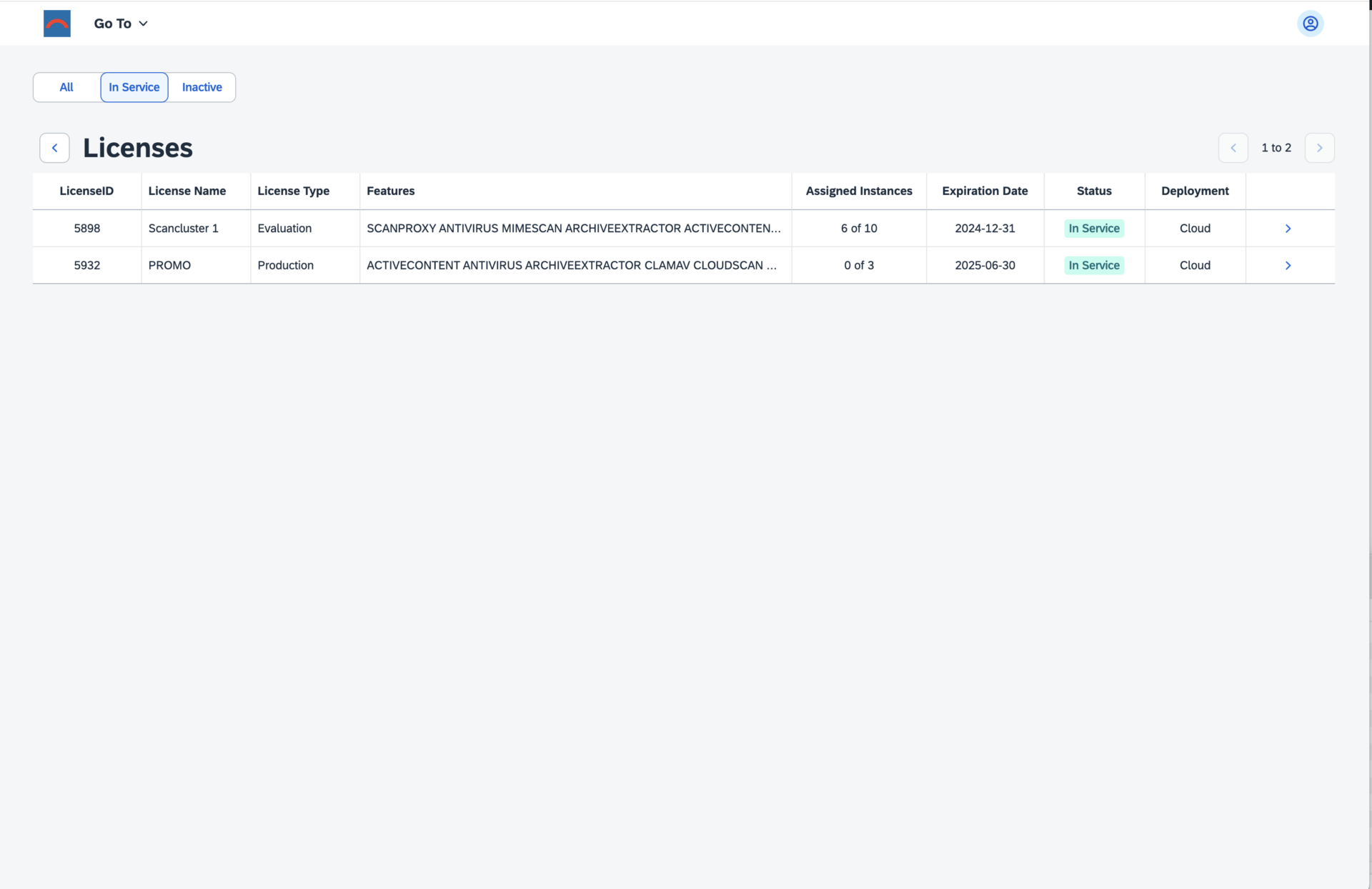Select the In Service filter toggle
This screenshot has height=889, width=1372.
point(134,87)
